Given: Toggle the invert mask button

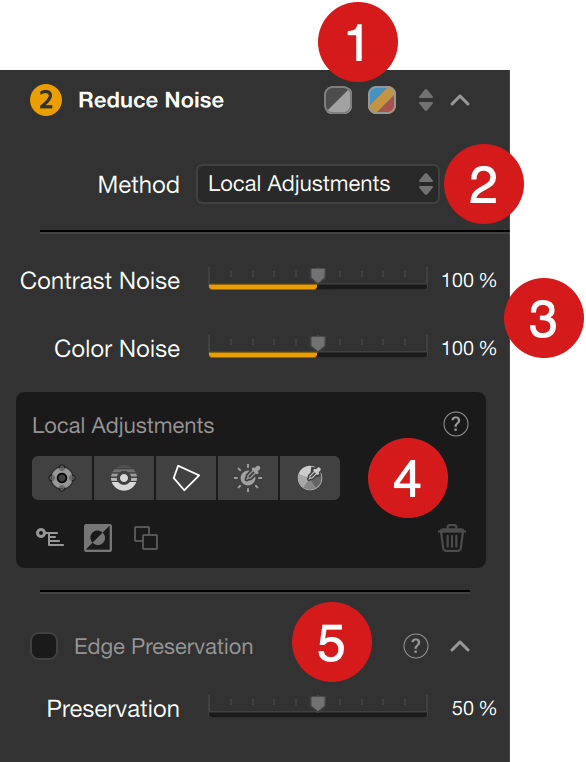Looking at the screenshot, I should point(98,537).
